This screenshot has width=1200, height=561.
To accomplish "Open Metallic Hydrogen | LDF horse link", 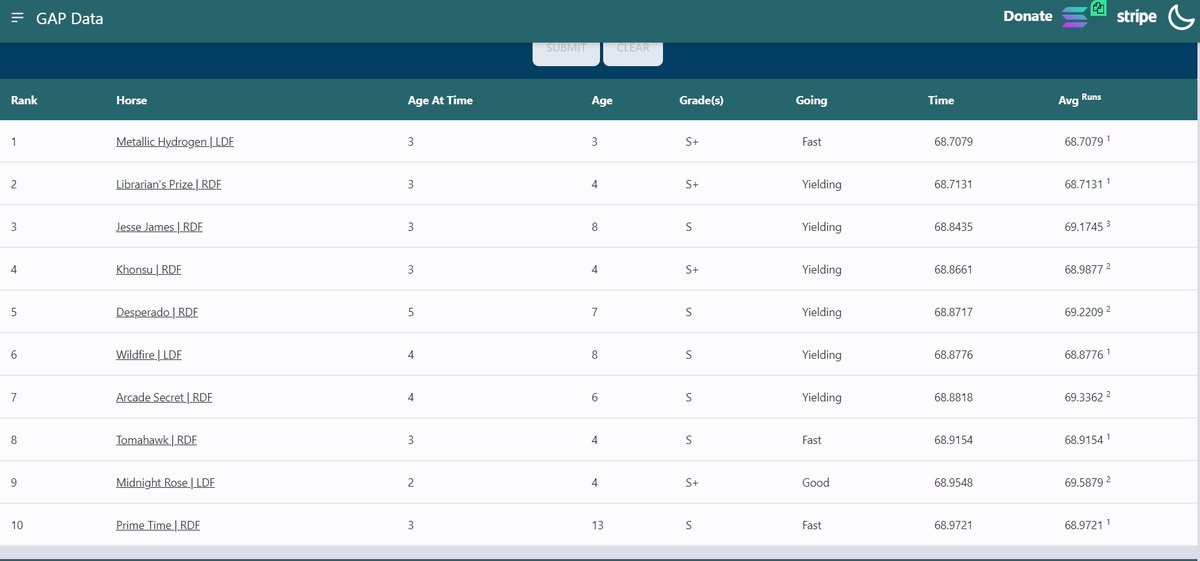I will 175,142.
